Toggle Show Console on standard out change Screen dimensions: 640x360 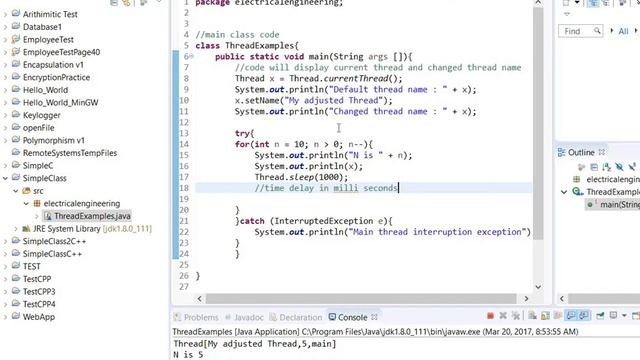[x=571, y=316]
